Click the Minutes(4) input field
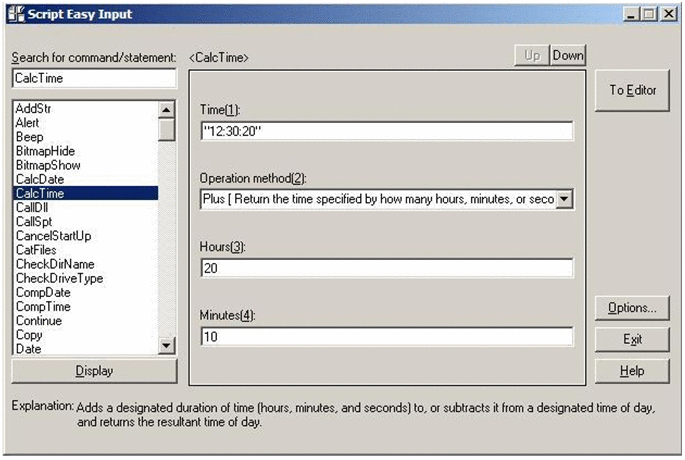685x460 pixels. click(387, 336)
